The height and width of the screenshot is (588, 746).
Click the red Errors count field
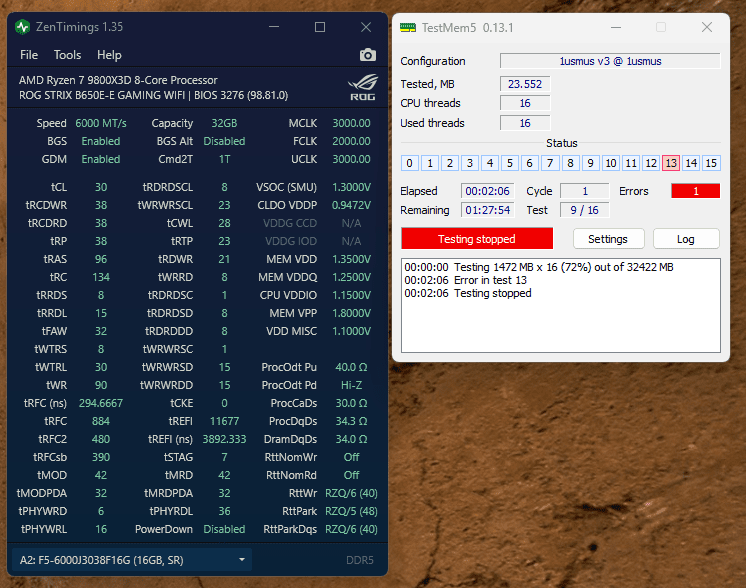(x=696, y=191)
